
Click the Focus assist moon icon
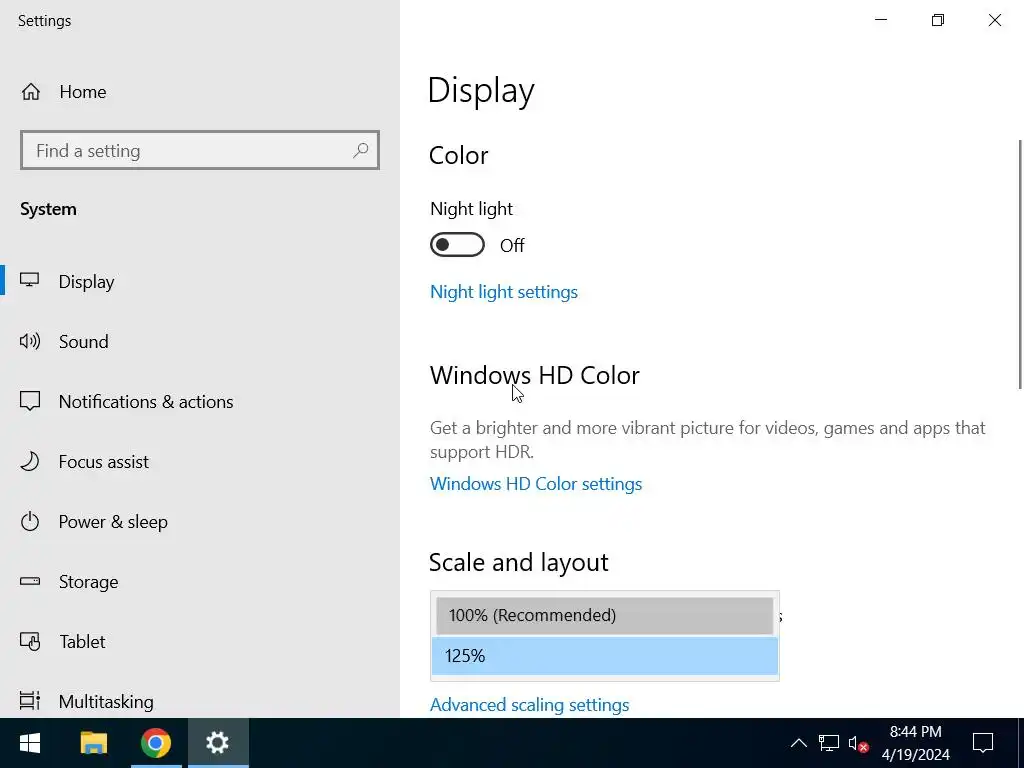[29, 461]
